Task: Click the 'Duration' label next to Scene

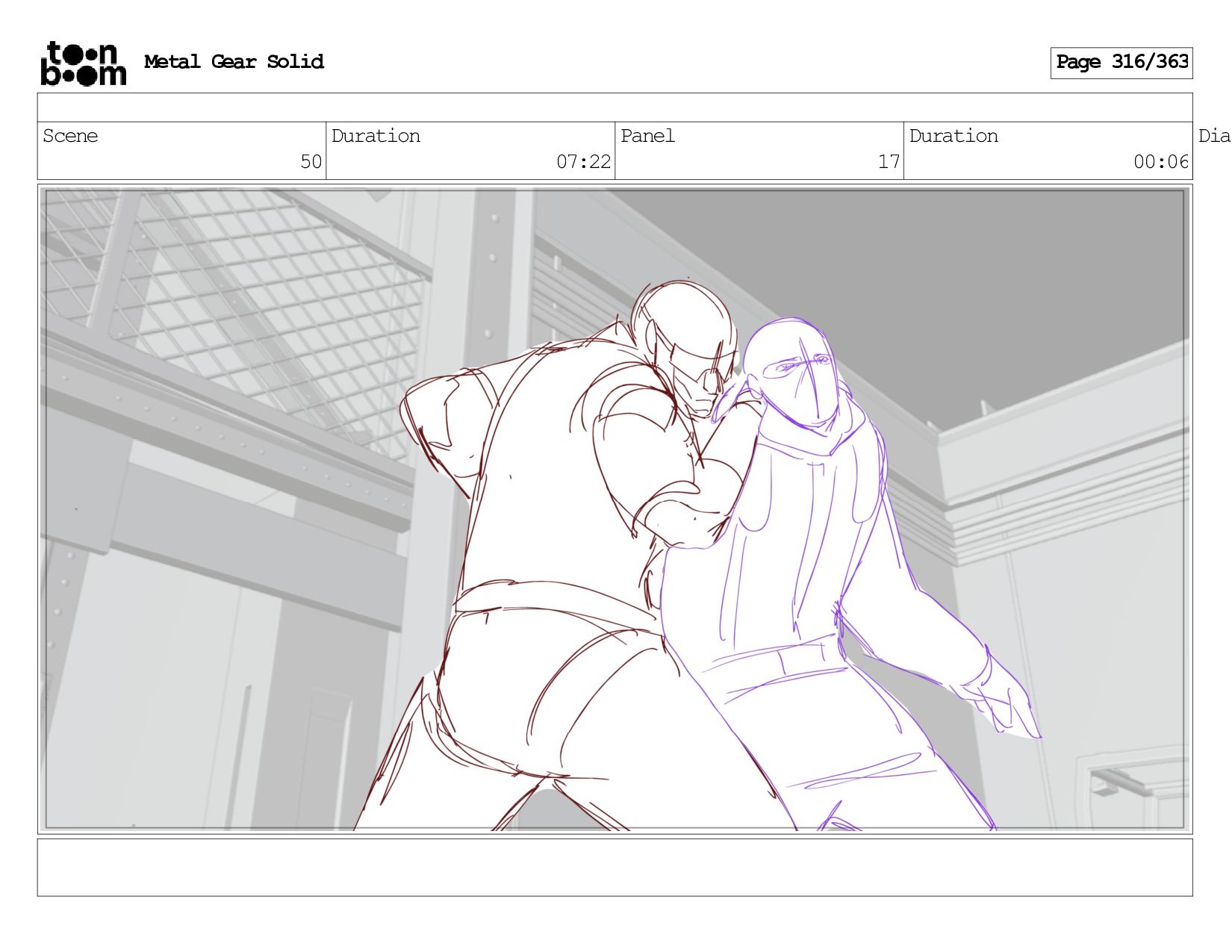Action: (376, 136)
